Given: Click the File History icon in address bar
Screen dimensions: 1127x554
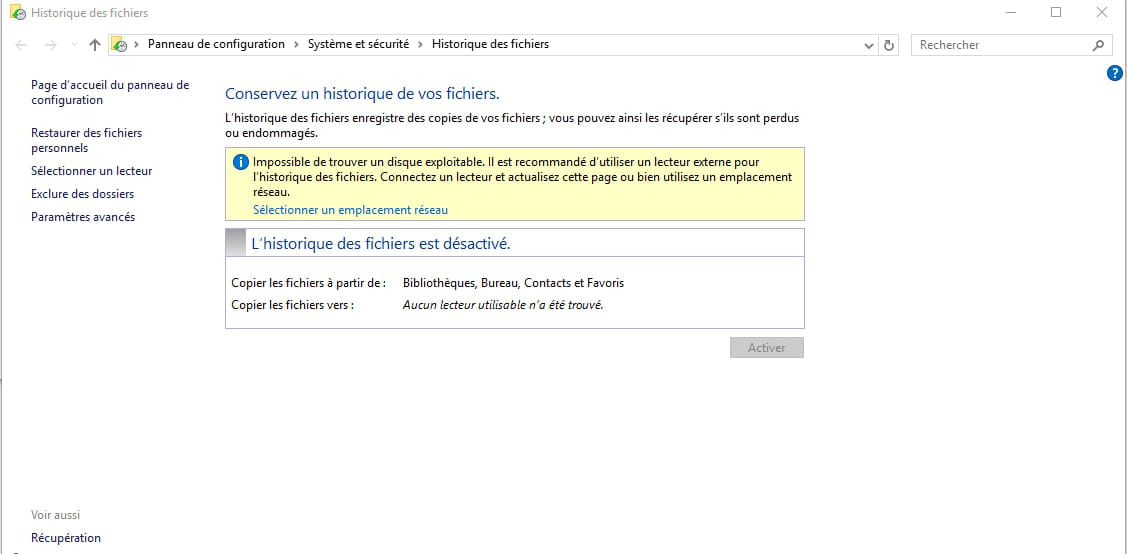Looking at the screenshot, I should 119,45.
